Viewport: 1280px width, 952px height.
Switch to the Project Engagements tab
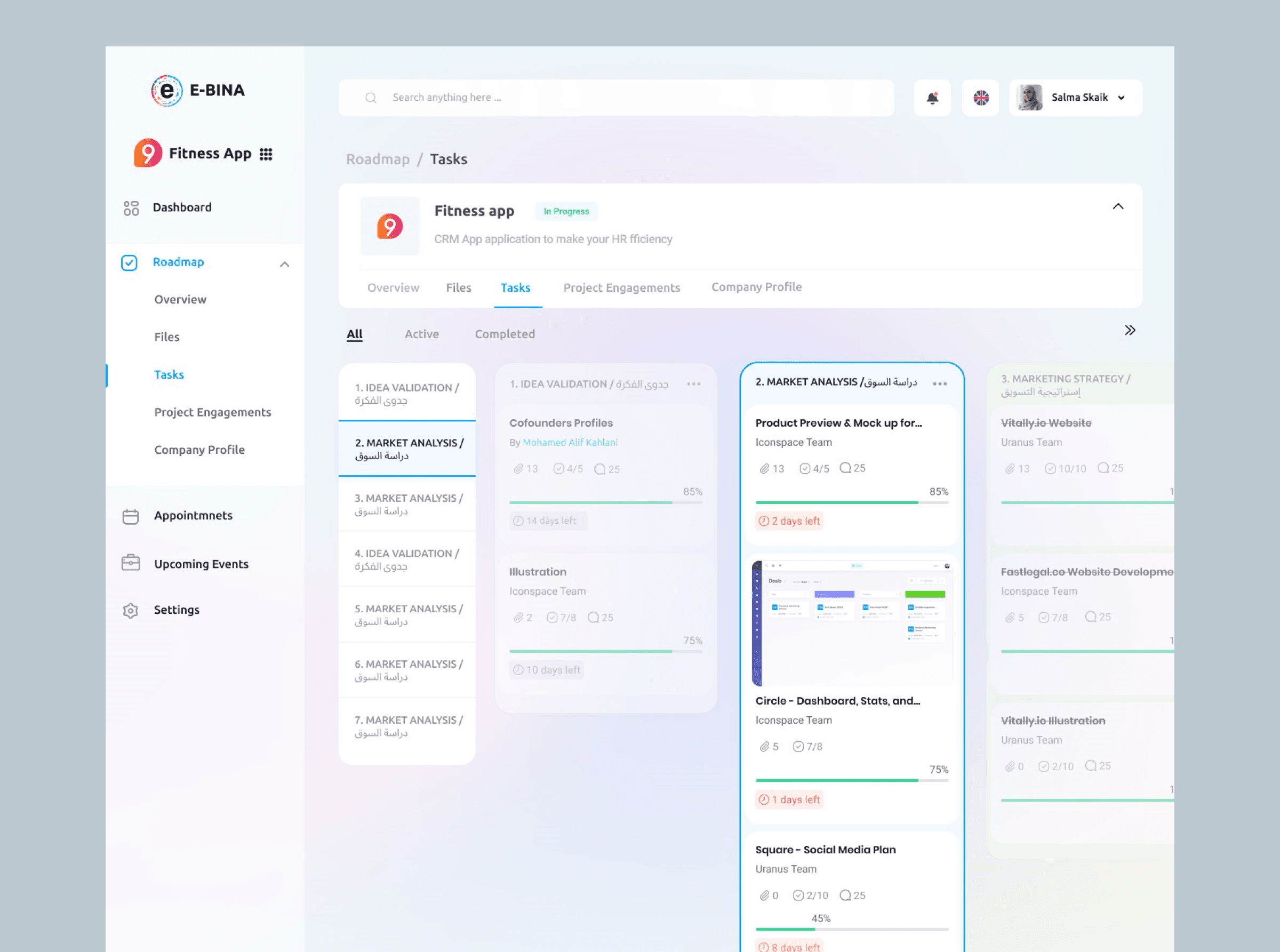pyautogui.click(x=621, y=287)
